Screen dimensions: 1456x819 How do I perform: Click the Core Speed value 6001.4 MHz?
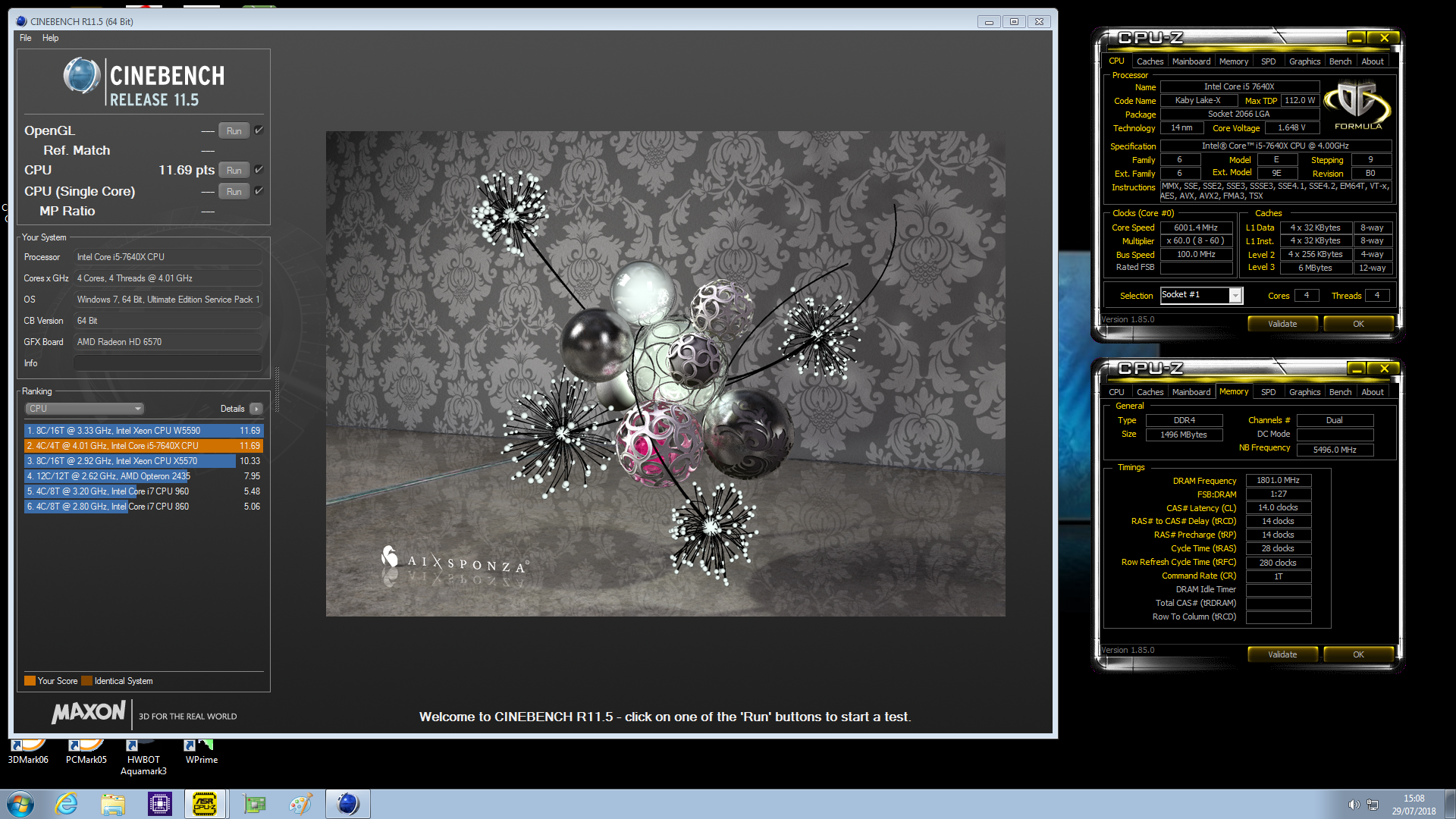[x=1196, y=227]
